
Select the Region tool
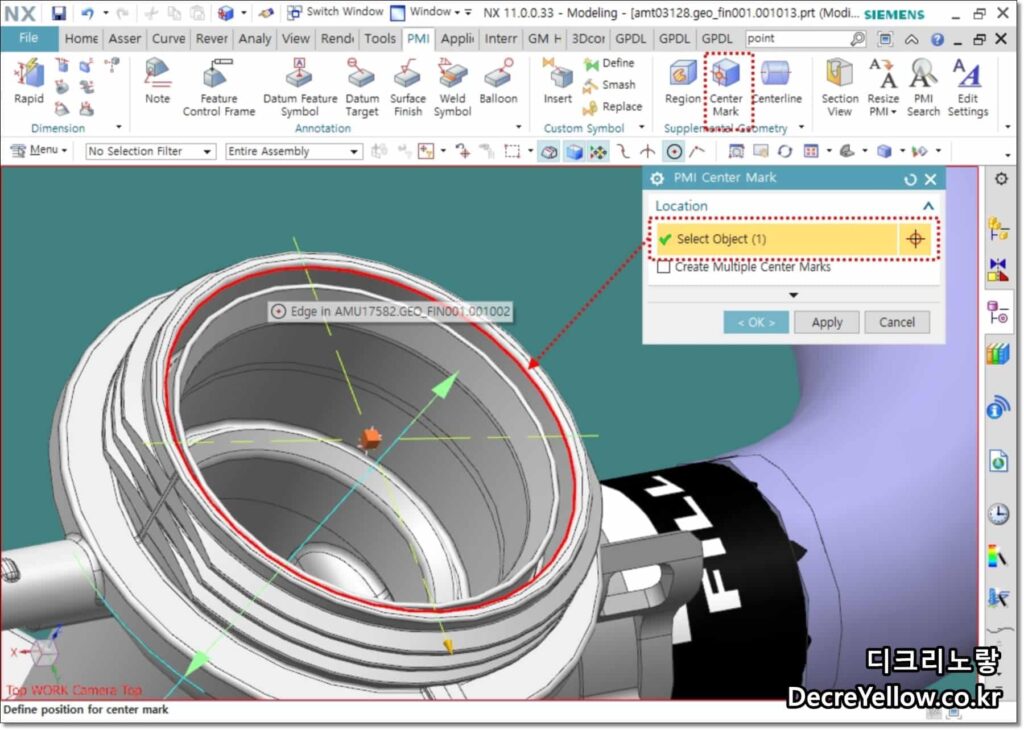pos(682,82)
